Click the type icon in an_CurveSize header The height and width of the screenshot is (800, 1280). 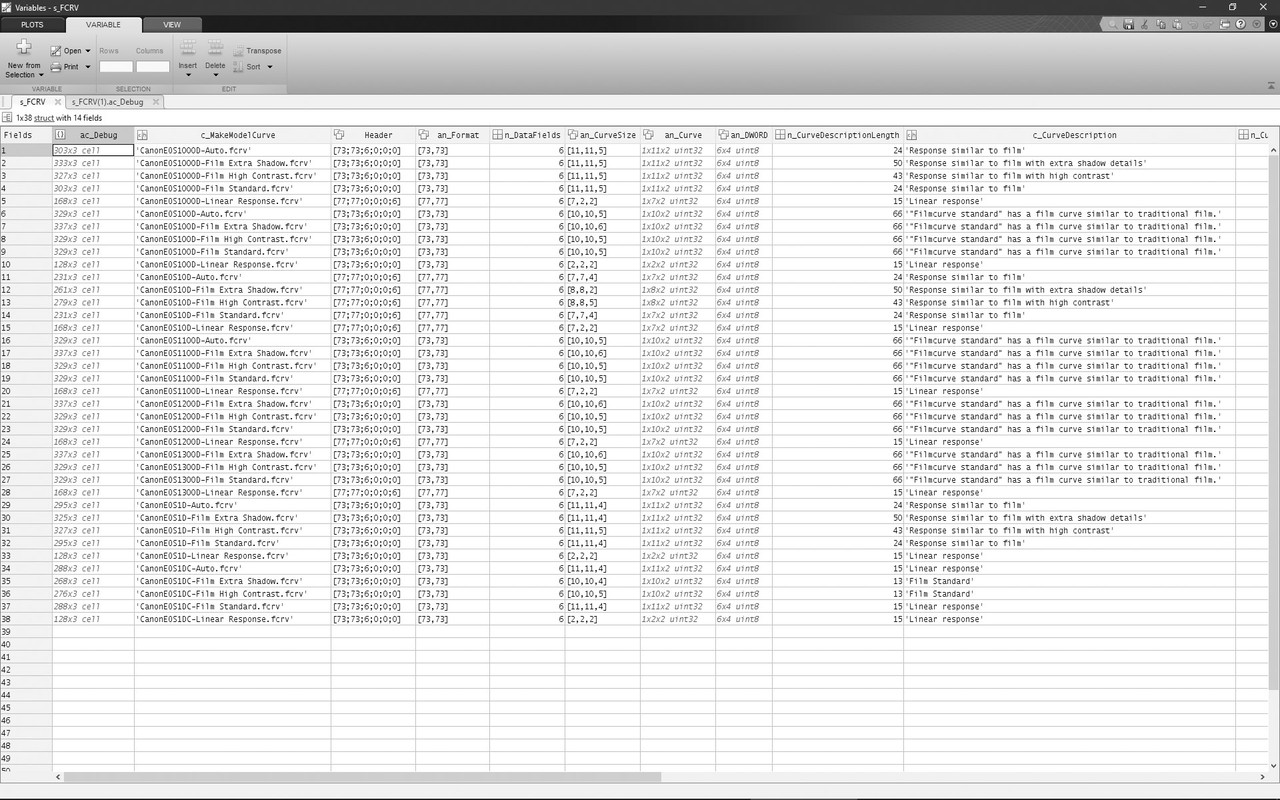coord(573,135)
